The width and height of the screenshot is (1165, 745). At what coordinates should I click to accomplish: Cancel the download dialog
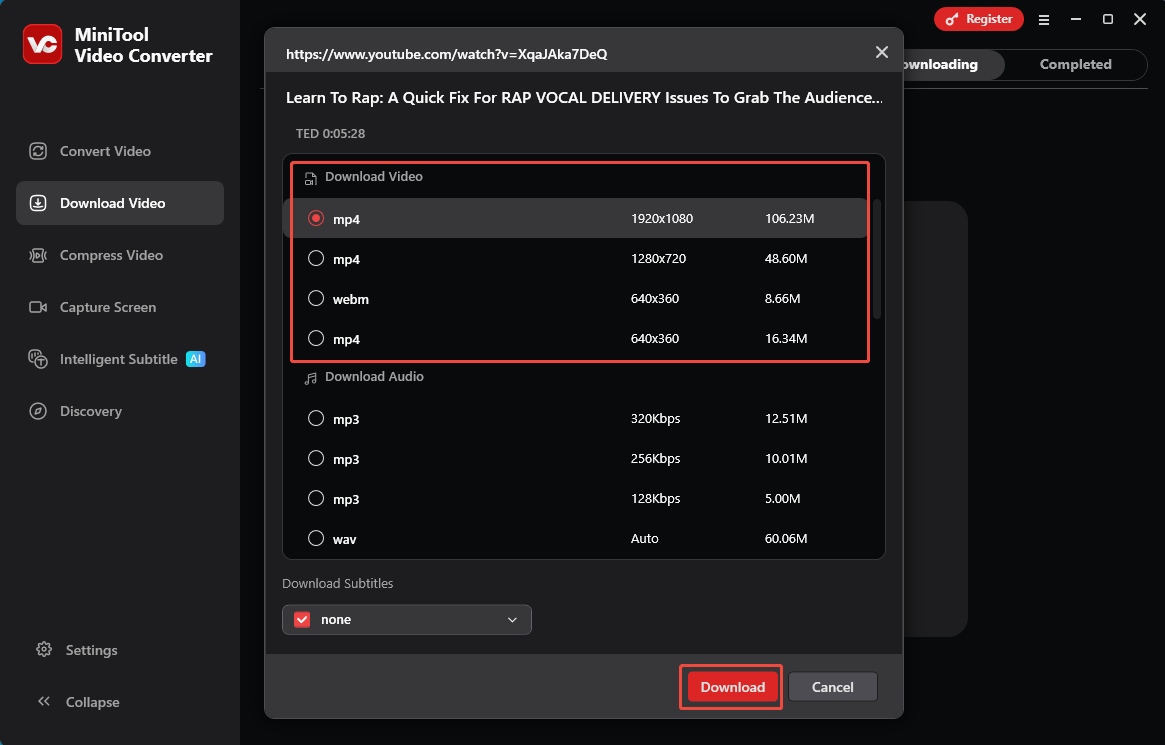coord(832,687)
